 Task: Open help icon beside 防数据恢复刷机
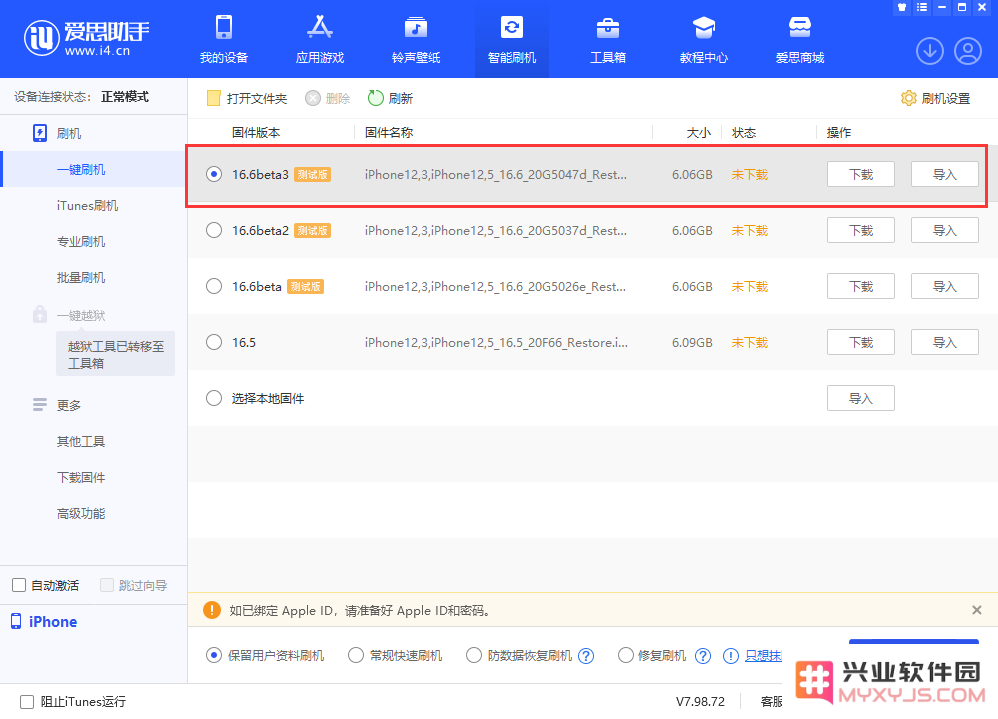point(586,656)
